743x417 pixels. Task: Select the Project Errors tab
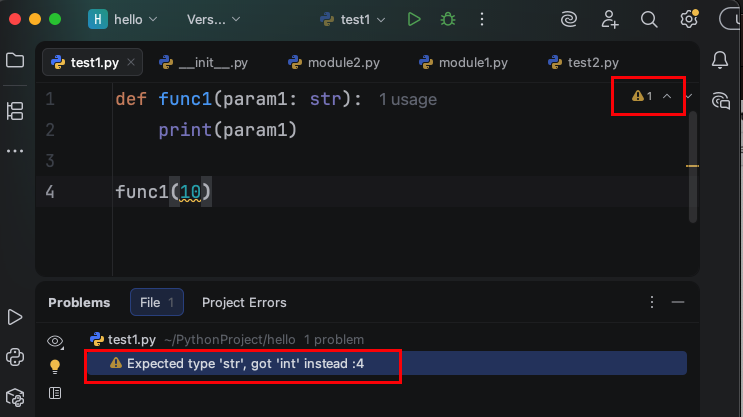(244, 302)
